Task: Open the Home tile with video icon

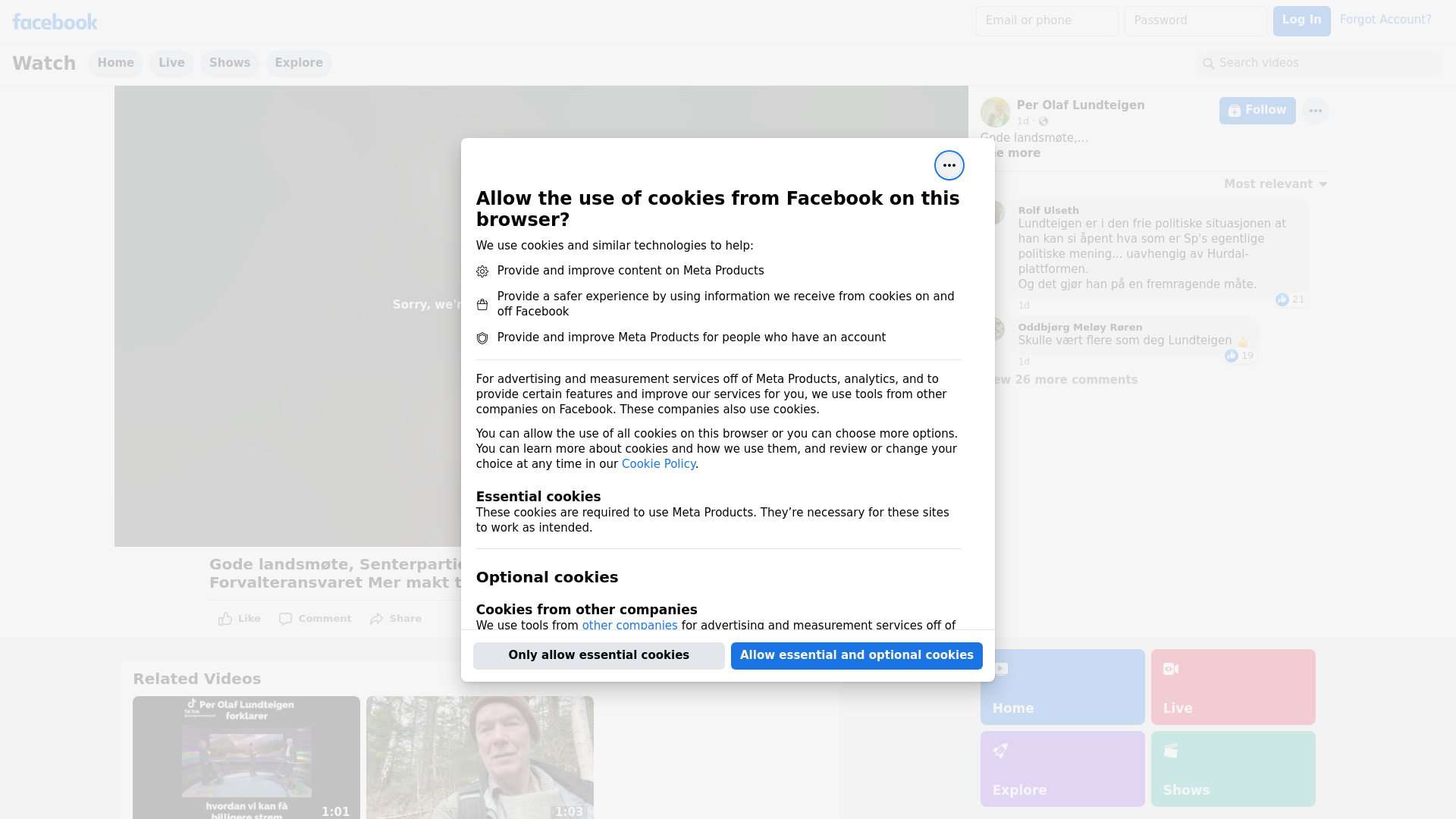Action: [x=1062, y=687]
